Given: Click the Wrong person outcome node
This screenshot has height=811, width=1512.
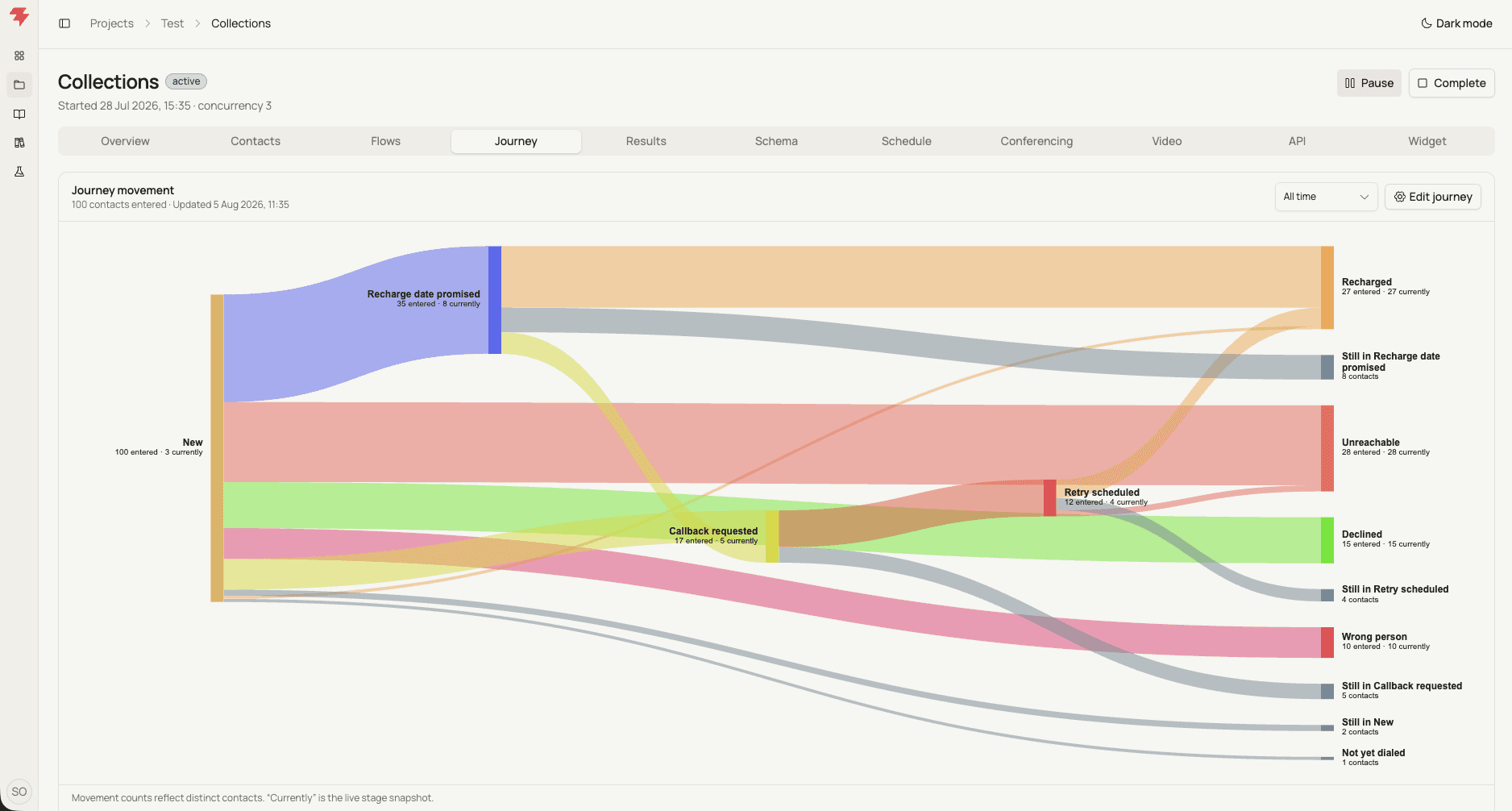Looking at the screenshot, I should click(1327, 643).
